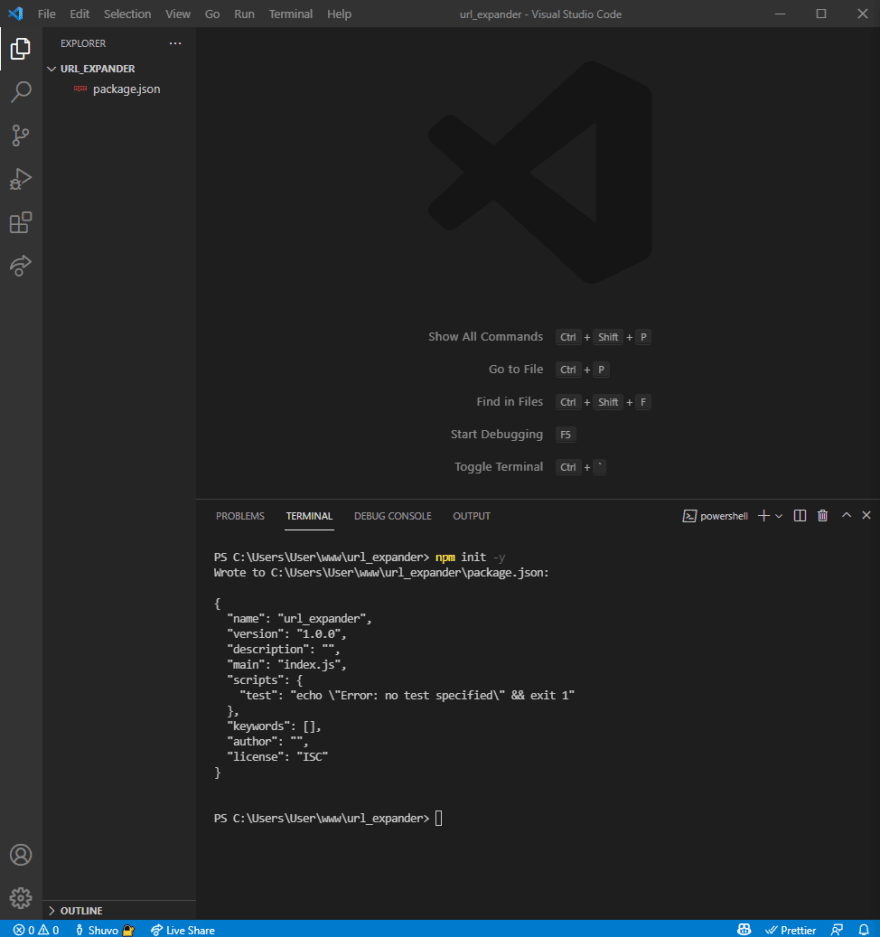The width and height of the screenshot is (880, 937).
Task: Click the Copilot status bar icon
Action: (x=744, y=929)
